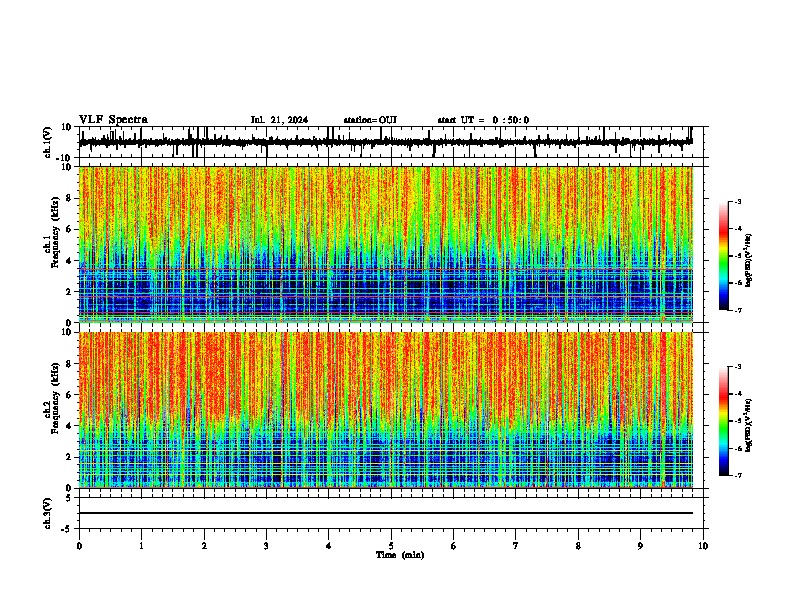
Task: Click the ch.1 waveform trace panel
Action: 391,142
